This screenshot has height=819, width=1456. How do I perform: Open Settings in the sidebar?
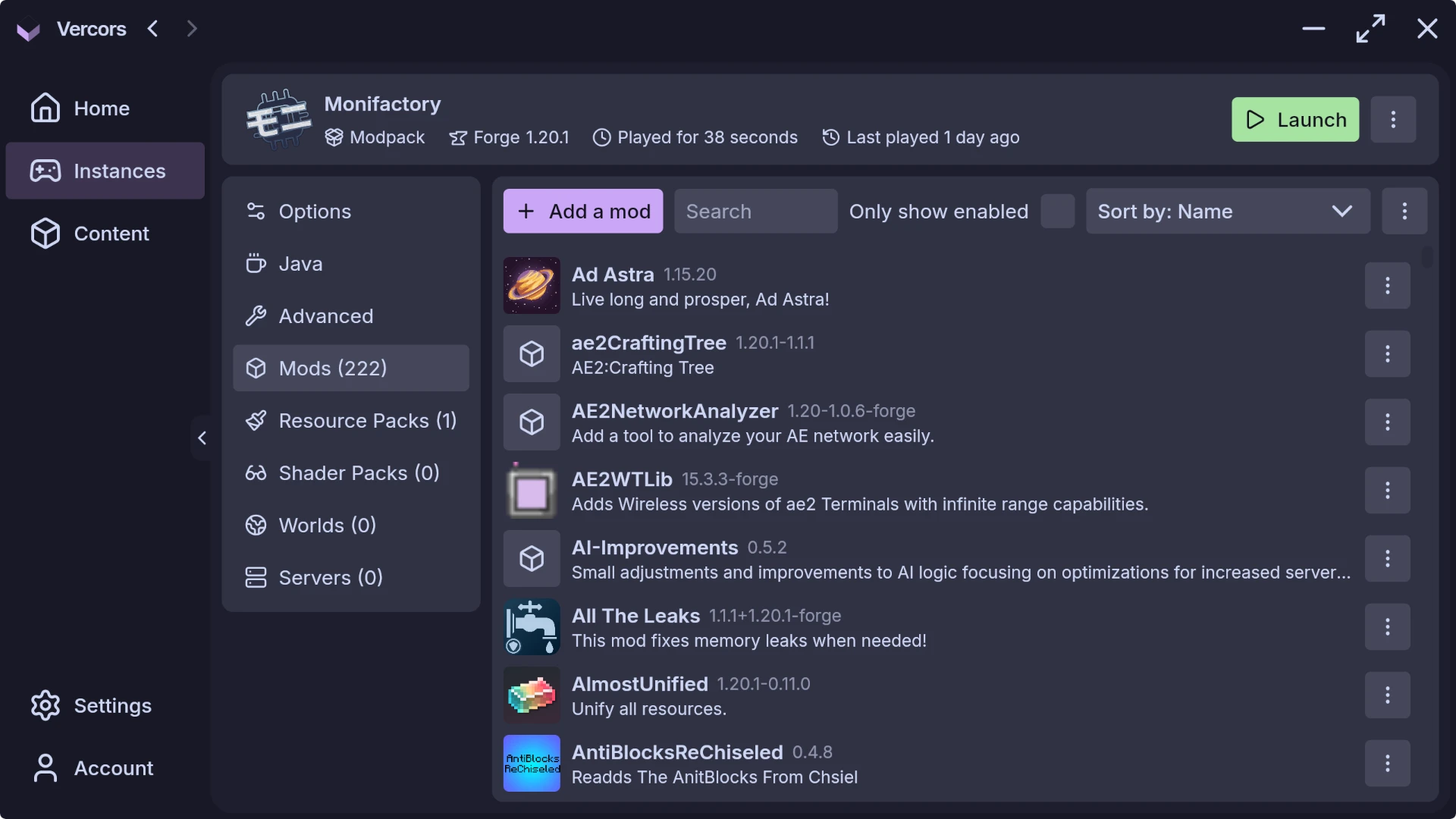click(105, 705)
